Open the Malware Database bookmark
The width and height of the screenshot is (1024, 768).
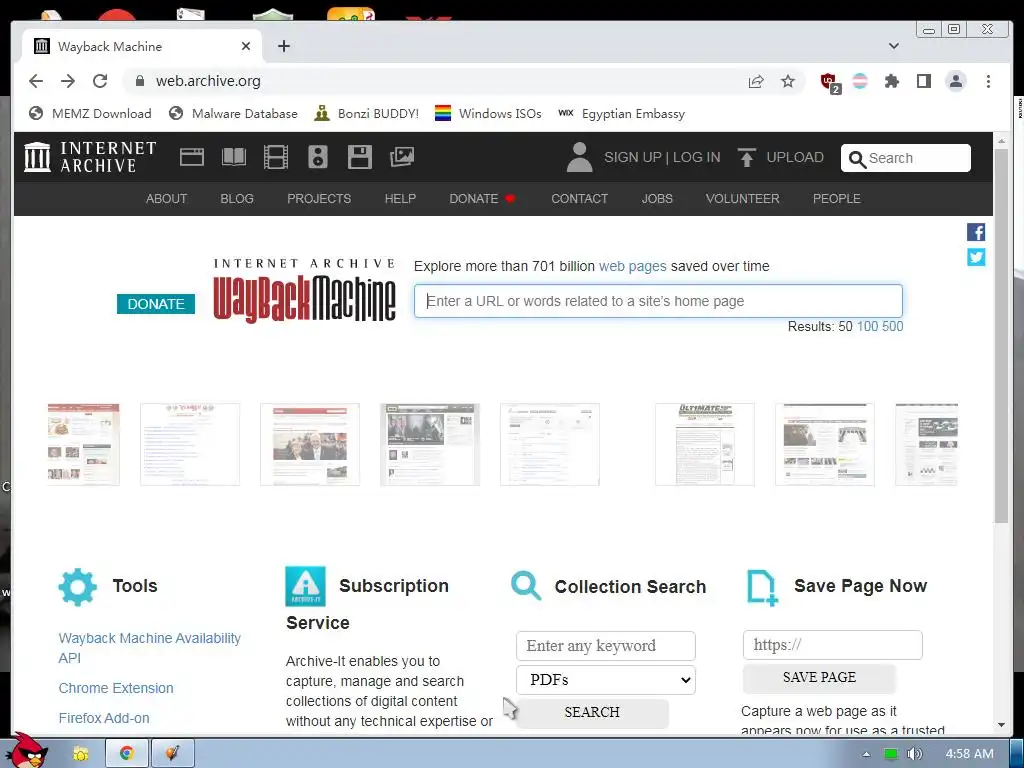[x=233, y=114]
